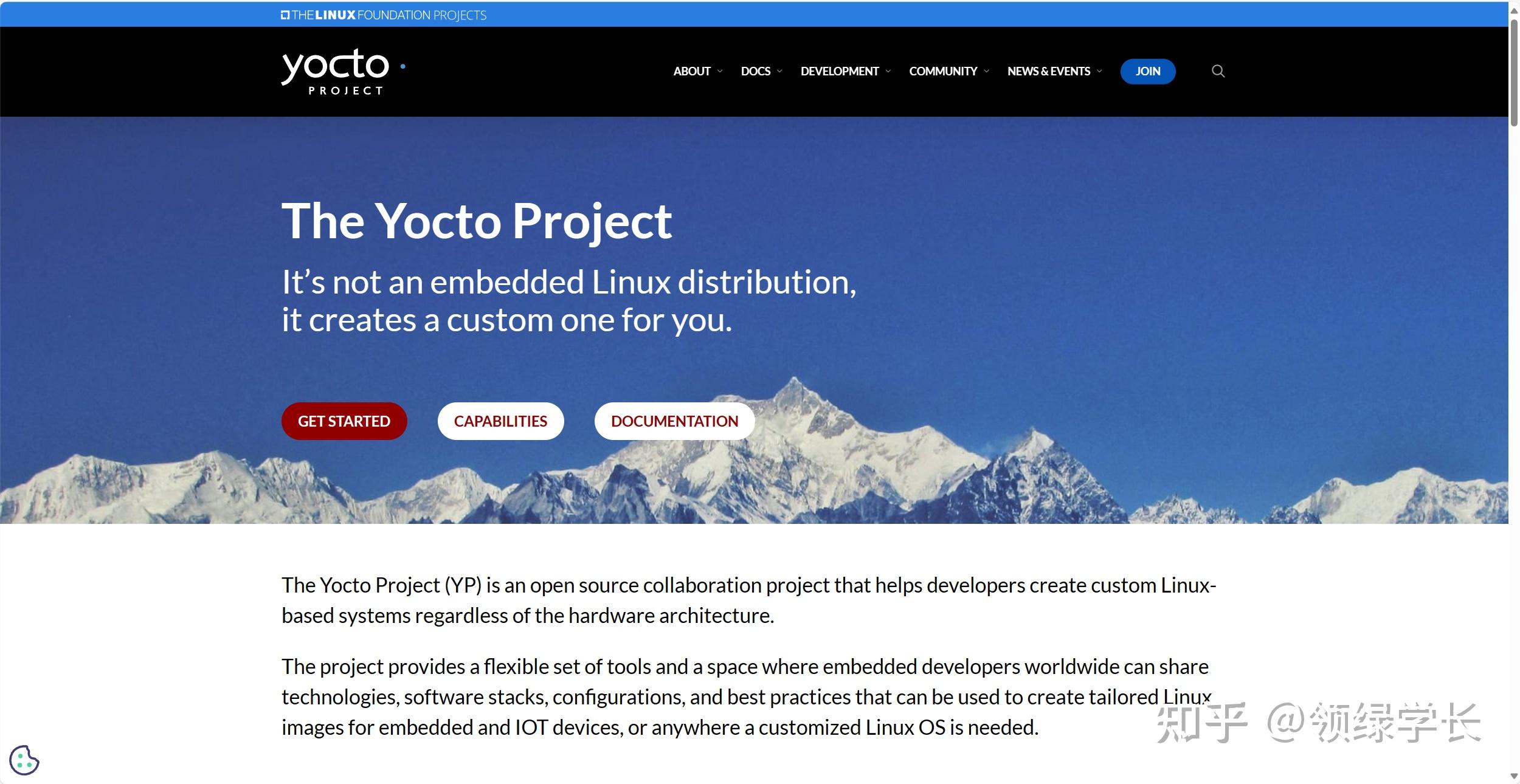Click the line starting 'The project provides a flexible set'
This screenshot has width=1520, height=784.
745,667
